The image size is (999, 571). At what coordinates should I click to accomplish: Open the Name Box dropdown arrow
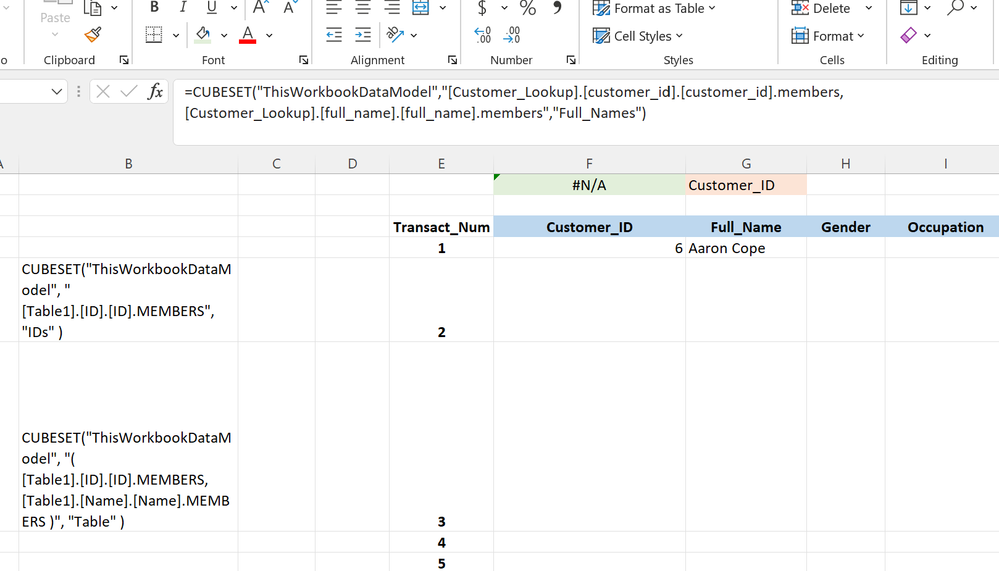pyautogui.click(x=57, y=92)
